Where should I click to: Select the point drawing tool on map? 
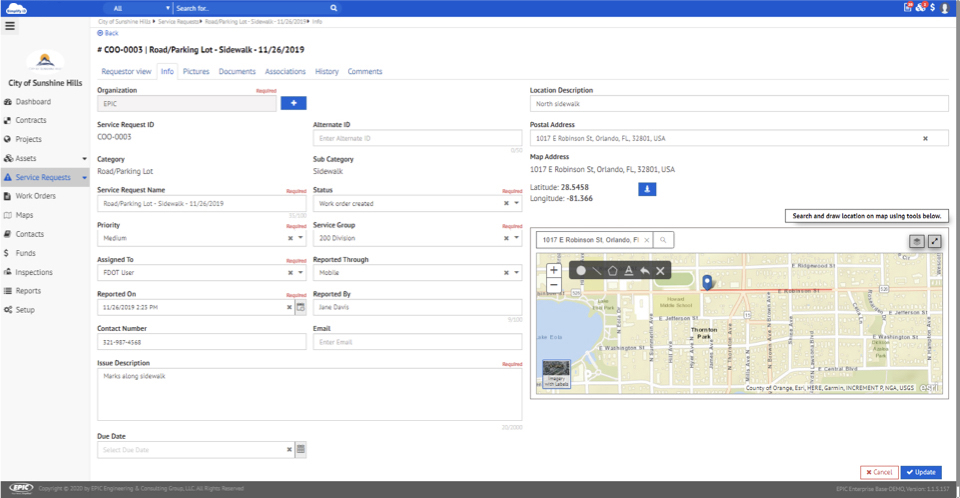580,271
